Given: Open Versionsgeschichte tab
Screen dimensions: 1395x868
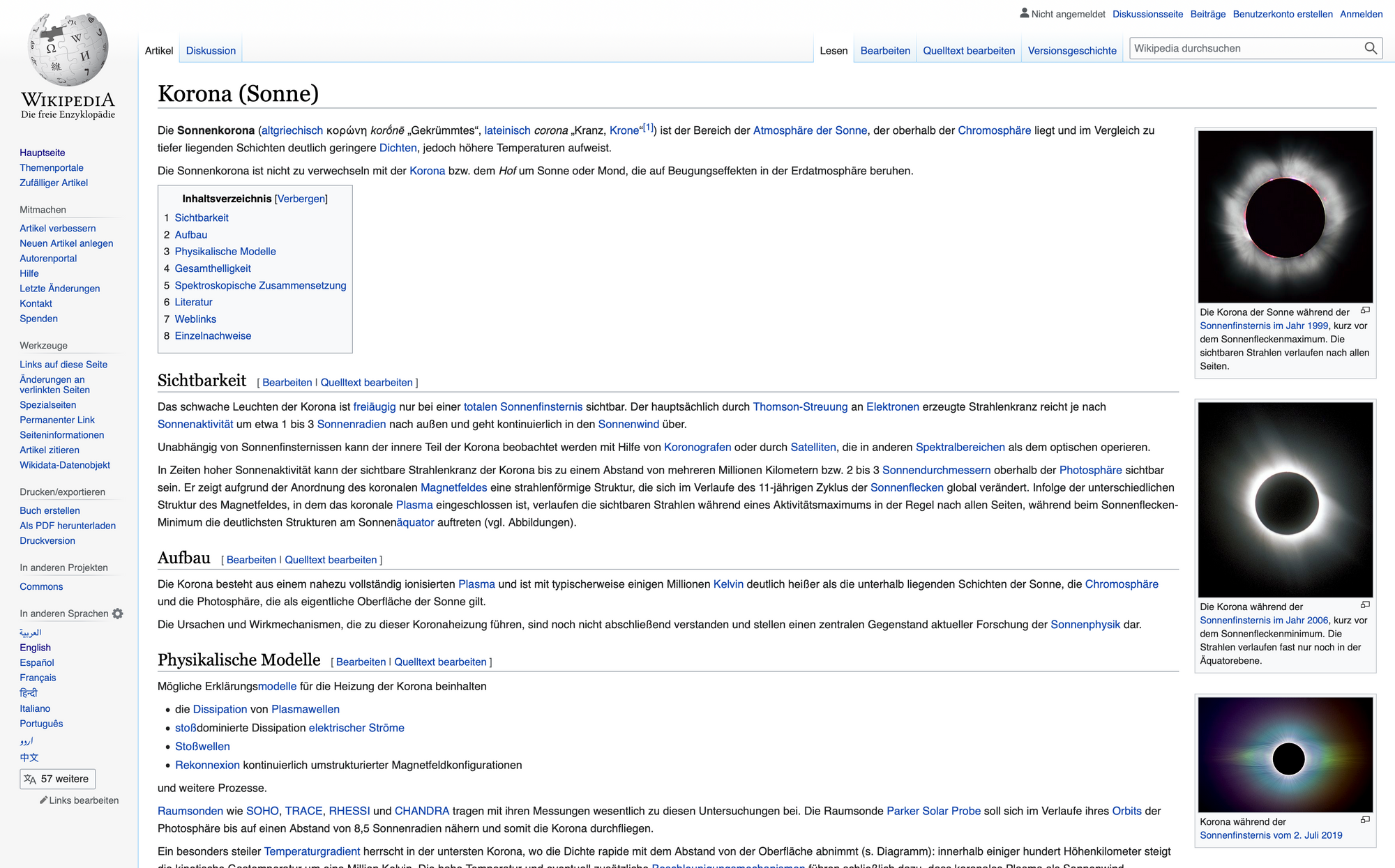Looking at the screenshot, I should pos(1072,50).
